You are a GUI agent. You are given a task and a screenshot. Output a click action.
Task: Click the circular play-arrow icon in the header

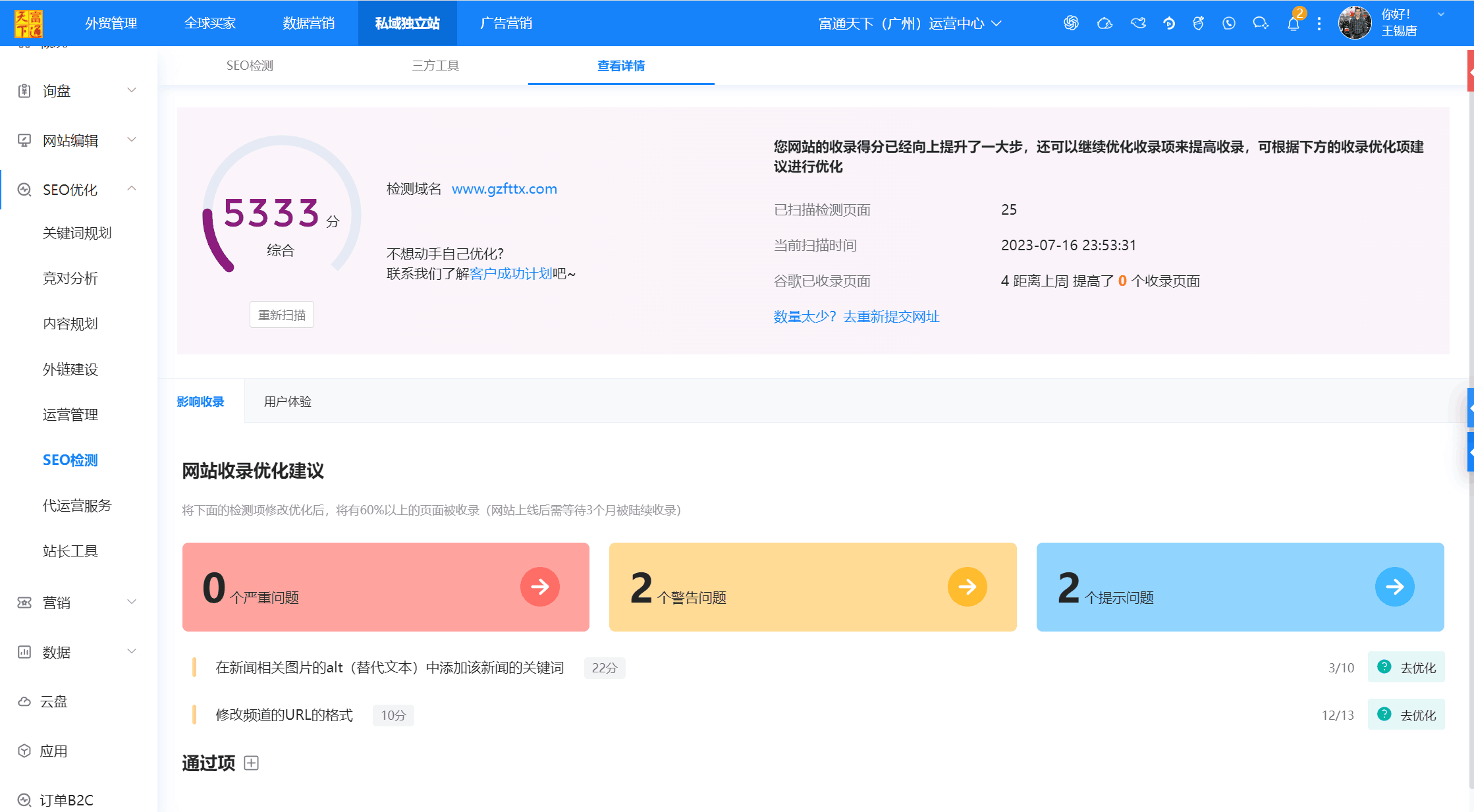[x=1169, y=23]
